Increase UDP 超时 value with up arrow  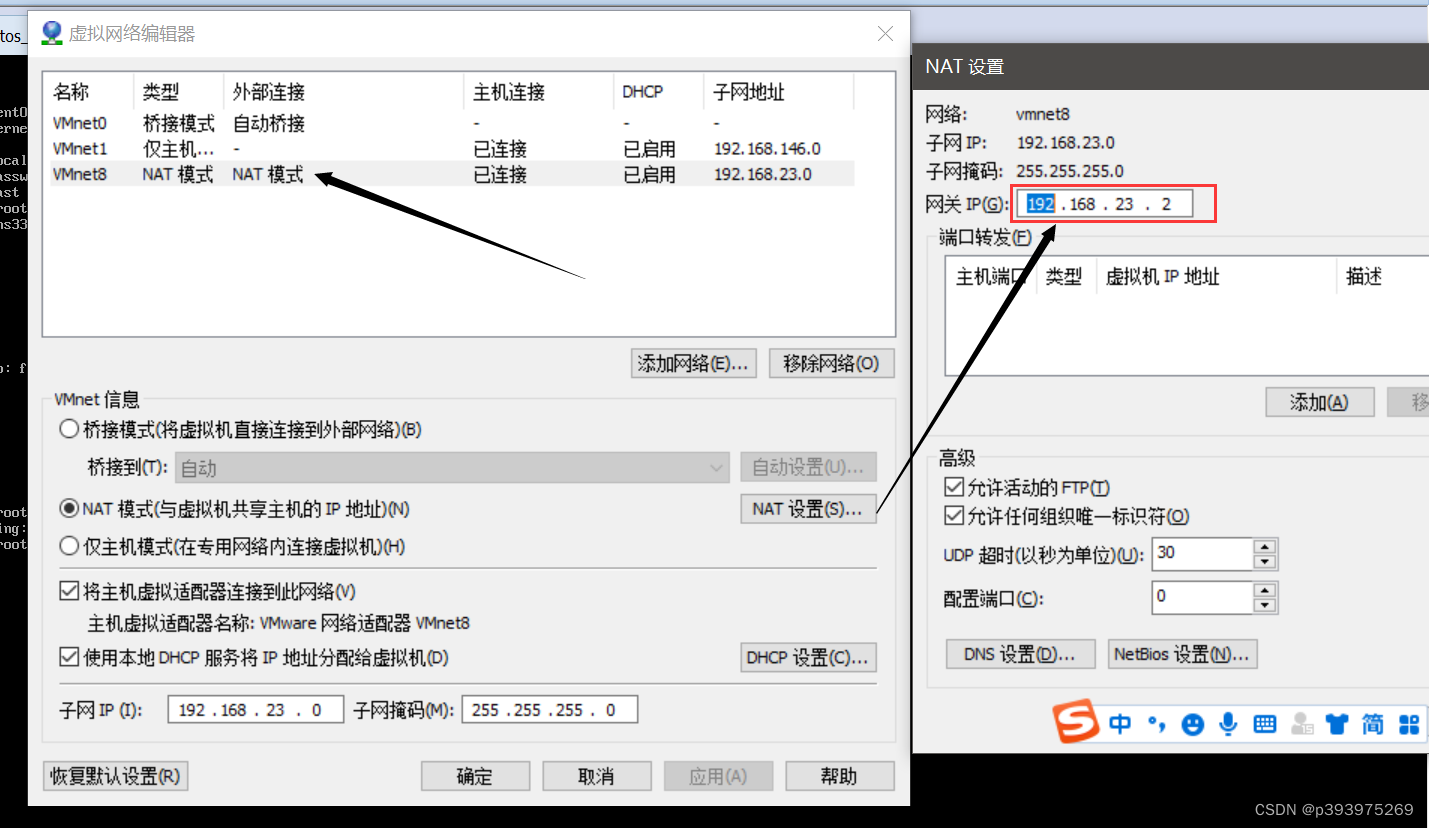(1265, 547)
